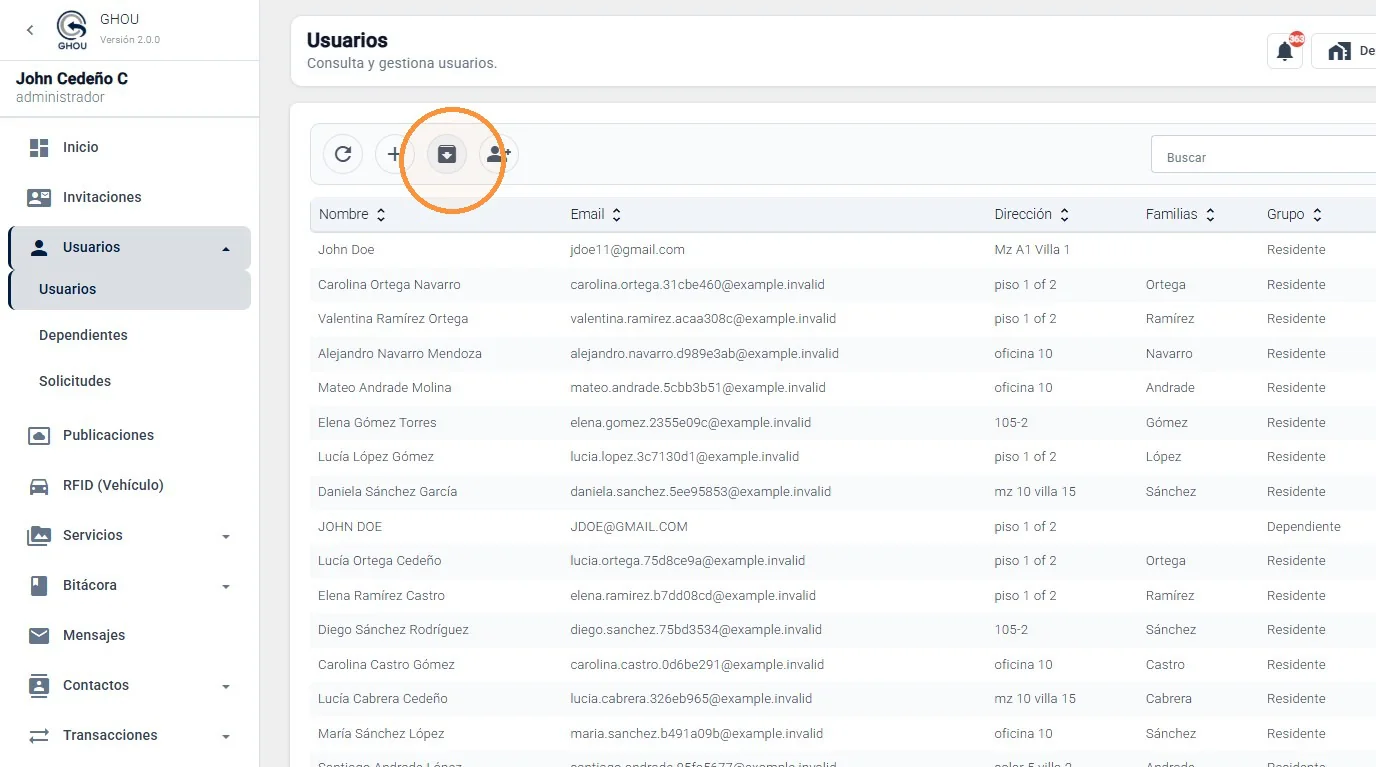
Task: Select the row for Carolina Ortega Navarro
Action: coord(843,284)
